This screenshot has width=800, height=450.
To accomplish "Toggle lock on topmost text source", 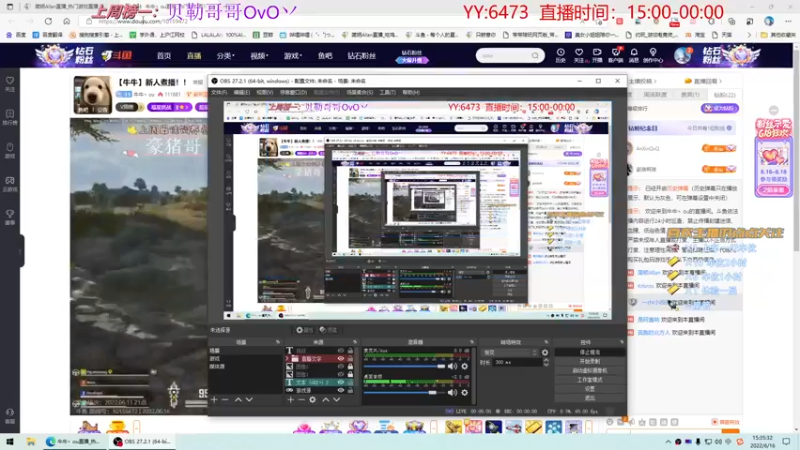I will 350,351.
